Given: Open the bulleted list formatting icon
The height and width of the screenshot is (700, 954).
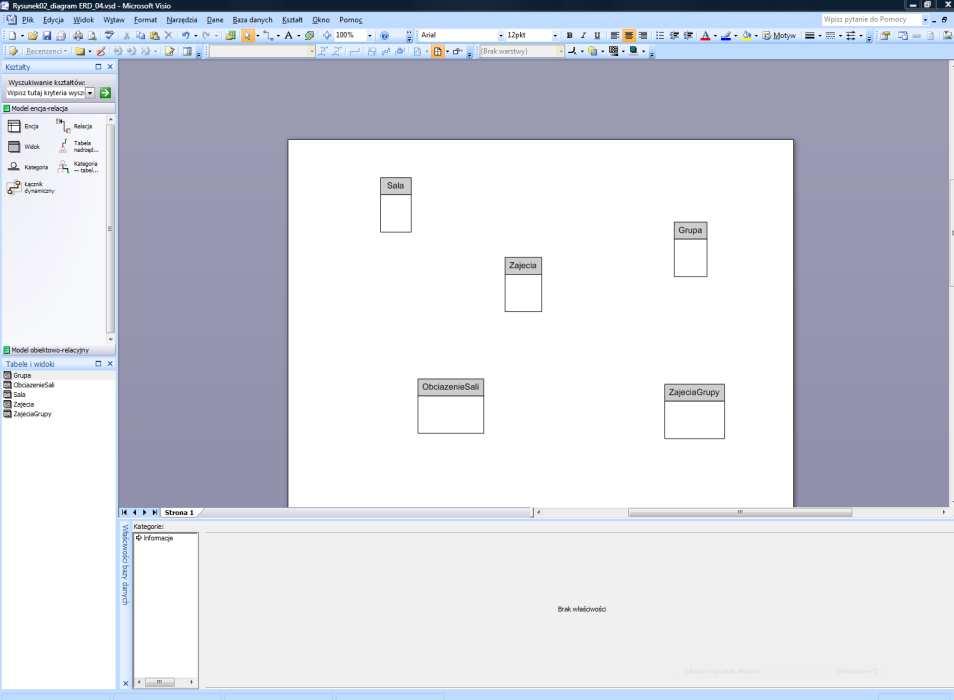Looking at the screenshot, I should click(660, 35).
